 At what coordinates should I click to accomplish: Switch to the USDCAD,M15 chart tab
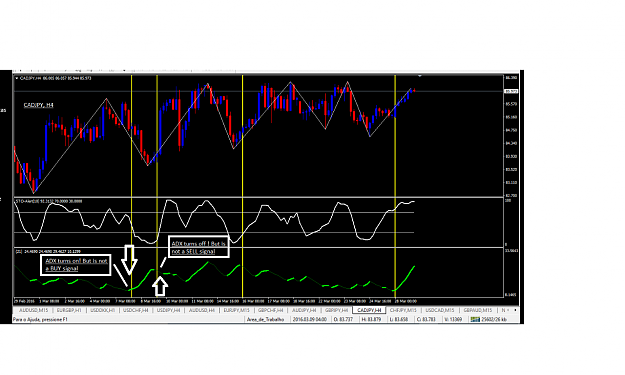tap(440, 310)
